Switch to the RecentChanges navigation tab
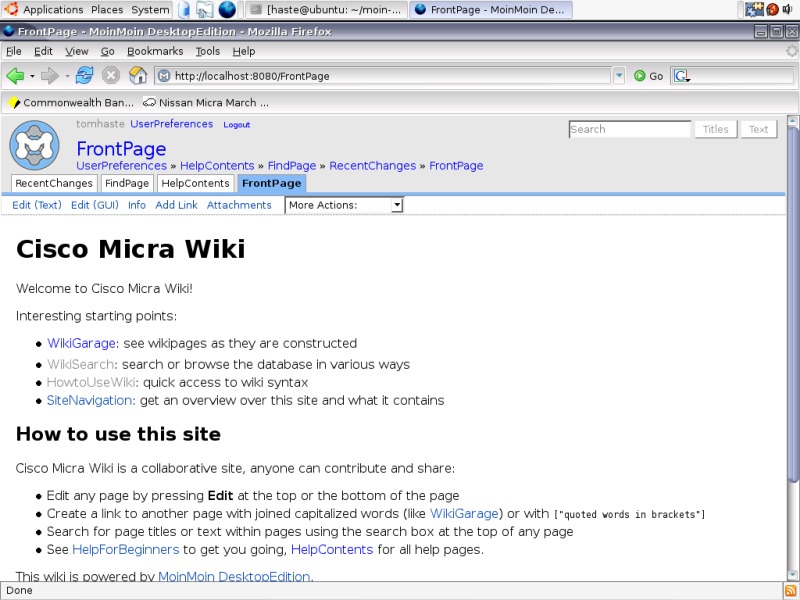The height and width of the screenshot is (600, 800). (54, 183)
